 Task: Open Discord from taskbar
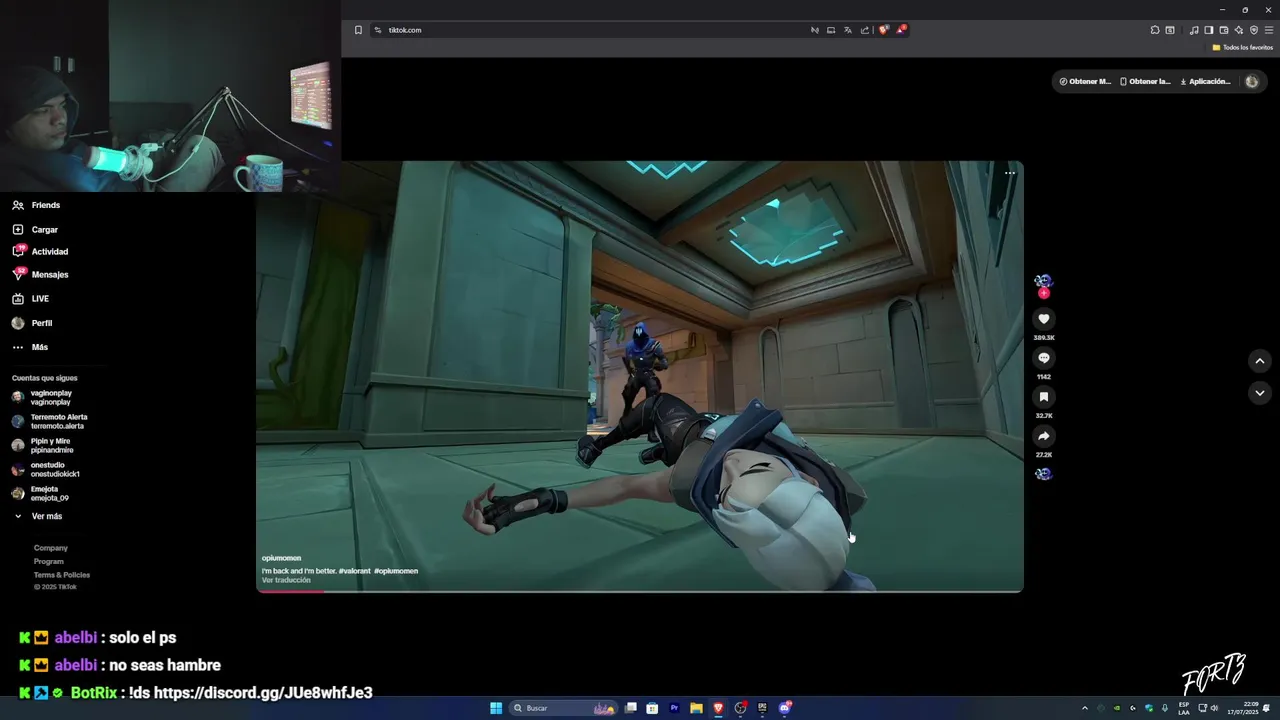pyautogui.click(x=785, y=708)
